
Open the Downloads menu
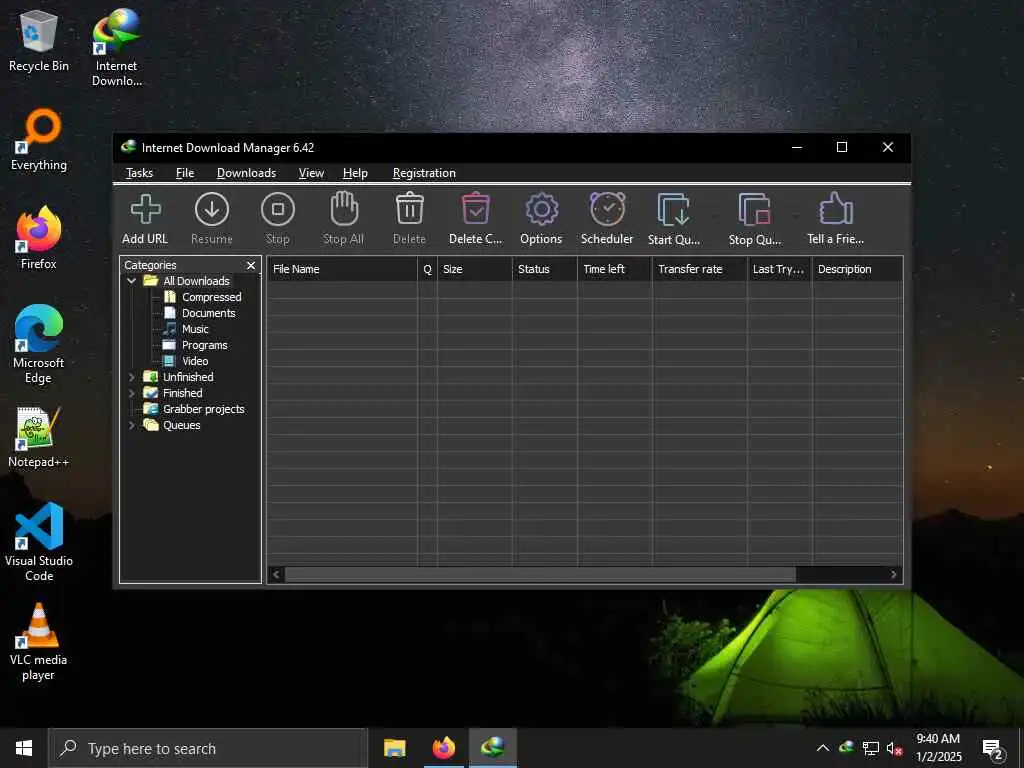tap(246, 173)
